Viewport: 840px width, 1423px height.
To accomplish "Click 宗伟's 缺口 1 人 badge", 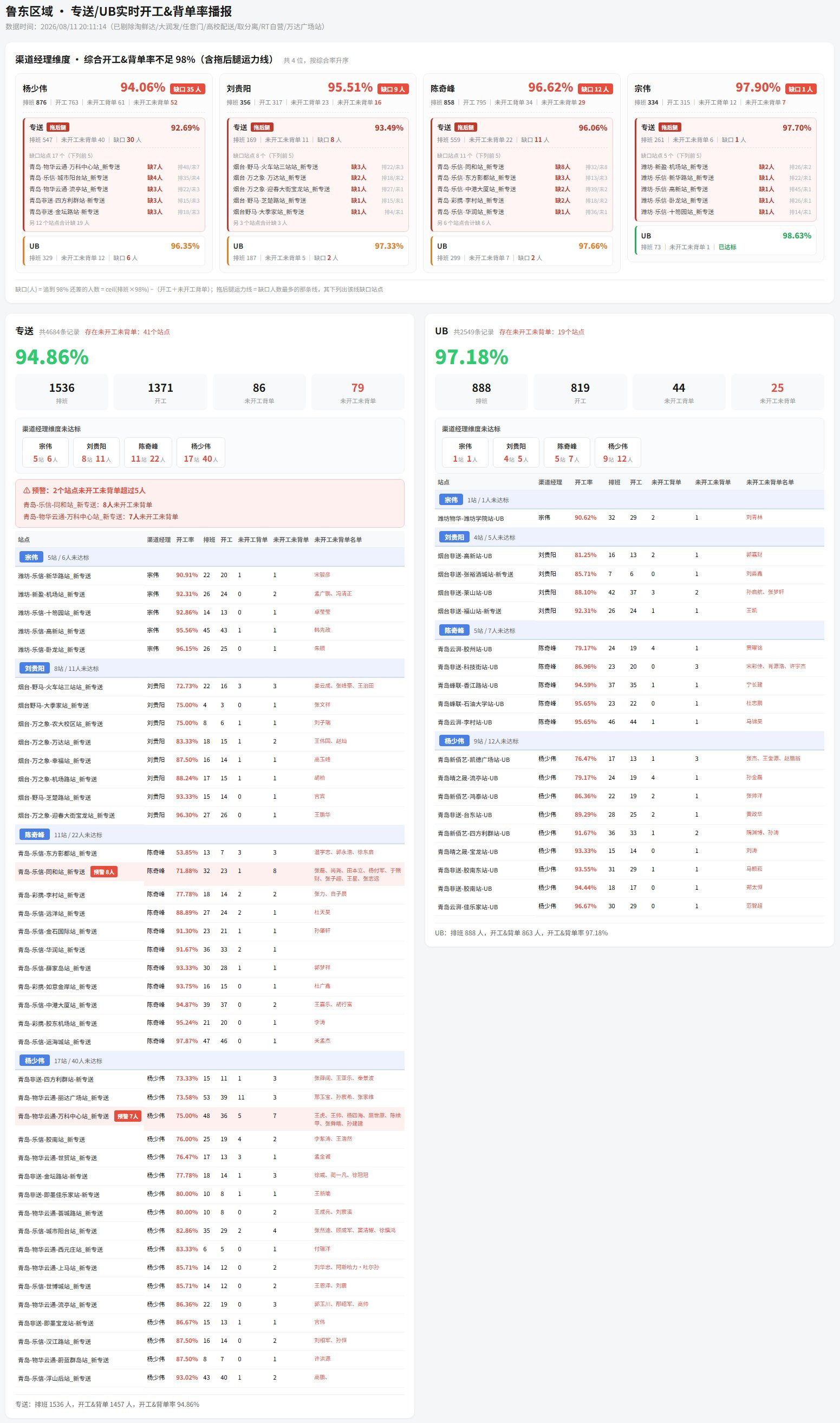I will [800, 89].
